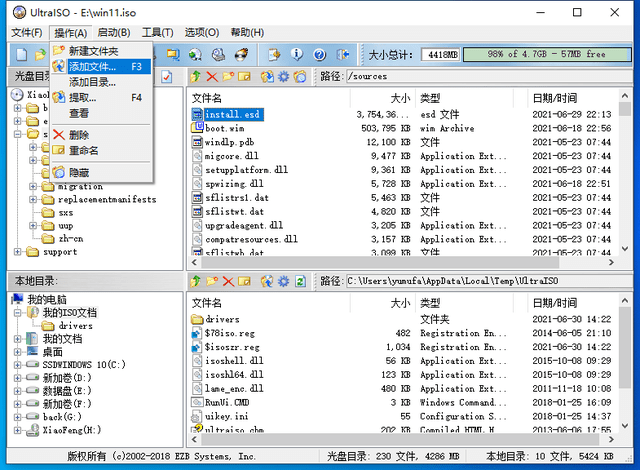Click the New folder icon in disc pane
The height and width of the screenshot is (470, 640).
pos(228,76)
